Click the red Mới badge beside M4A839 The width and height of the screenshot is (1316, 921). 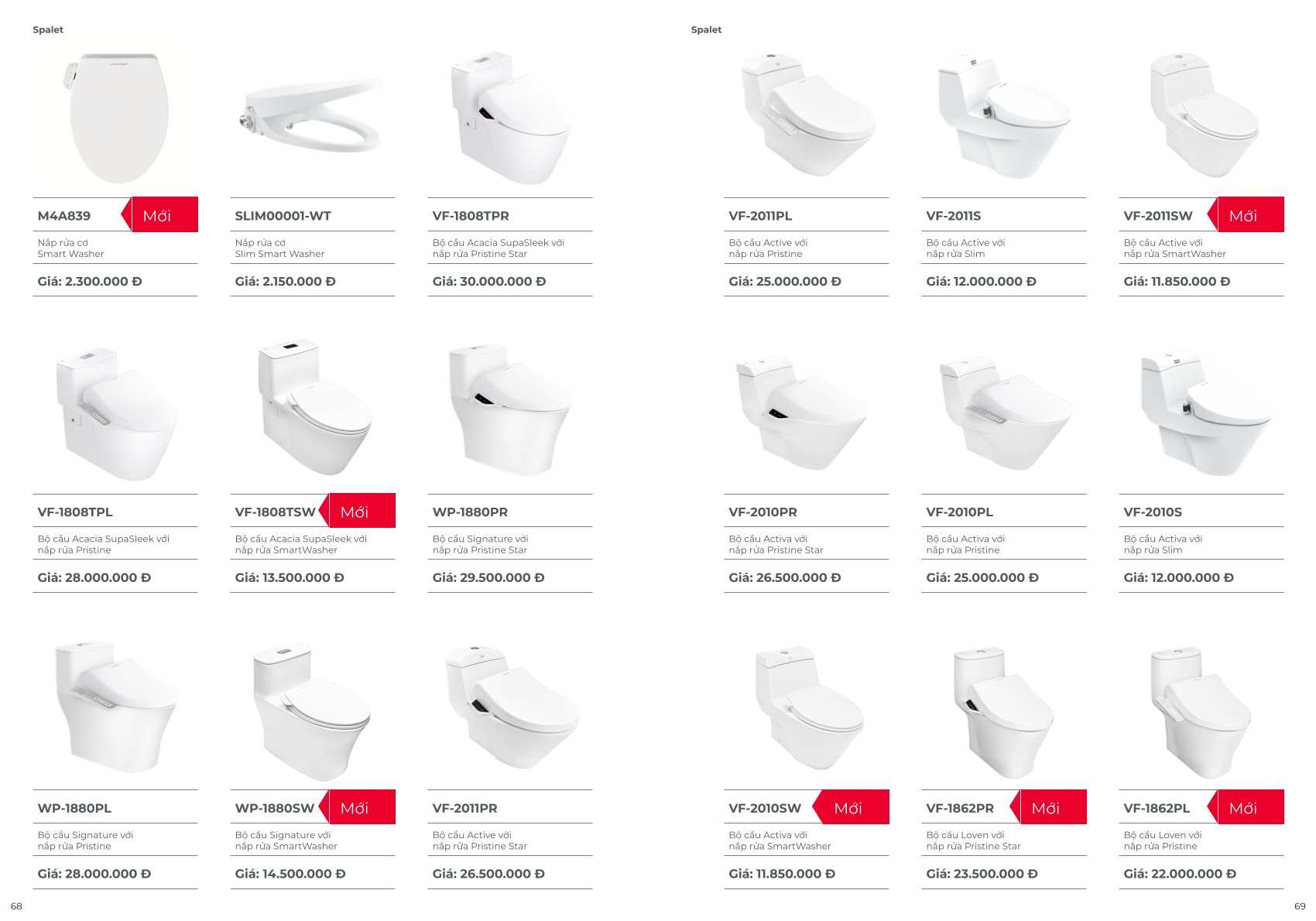(x=159, y=214)
